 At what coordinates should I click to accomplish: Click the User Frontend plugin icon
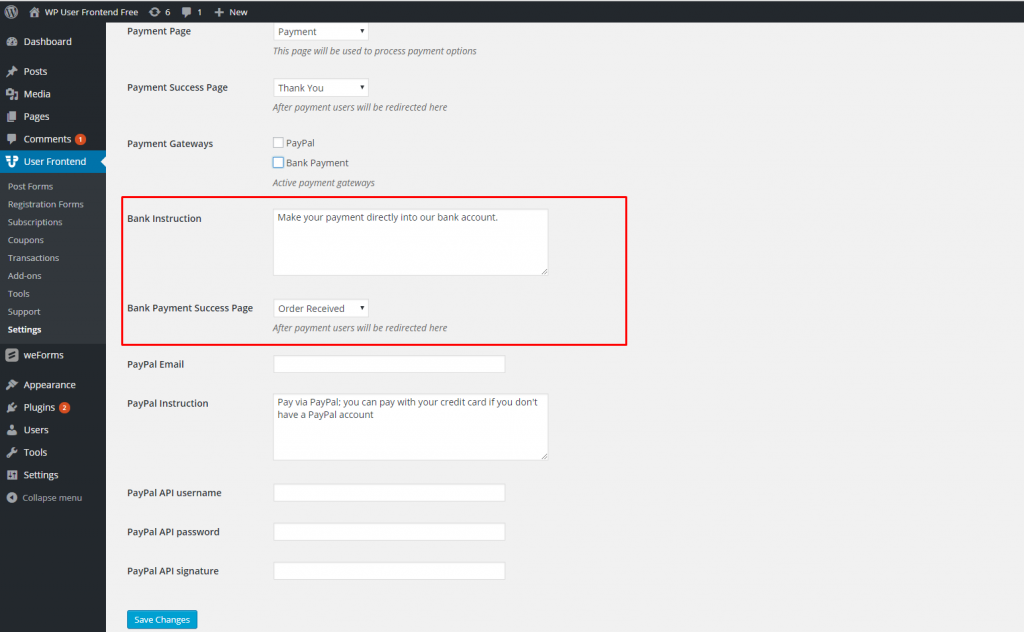[14, 161]
